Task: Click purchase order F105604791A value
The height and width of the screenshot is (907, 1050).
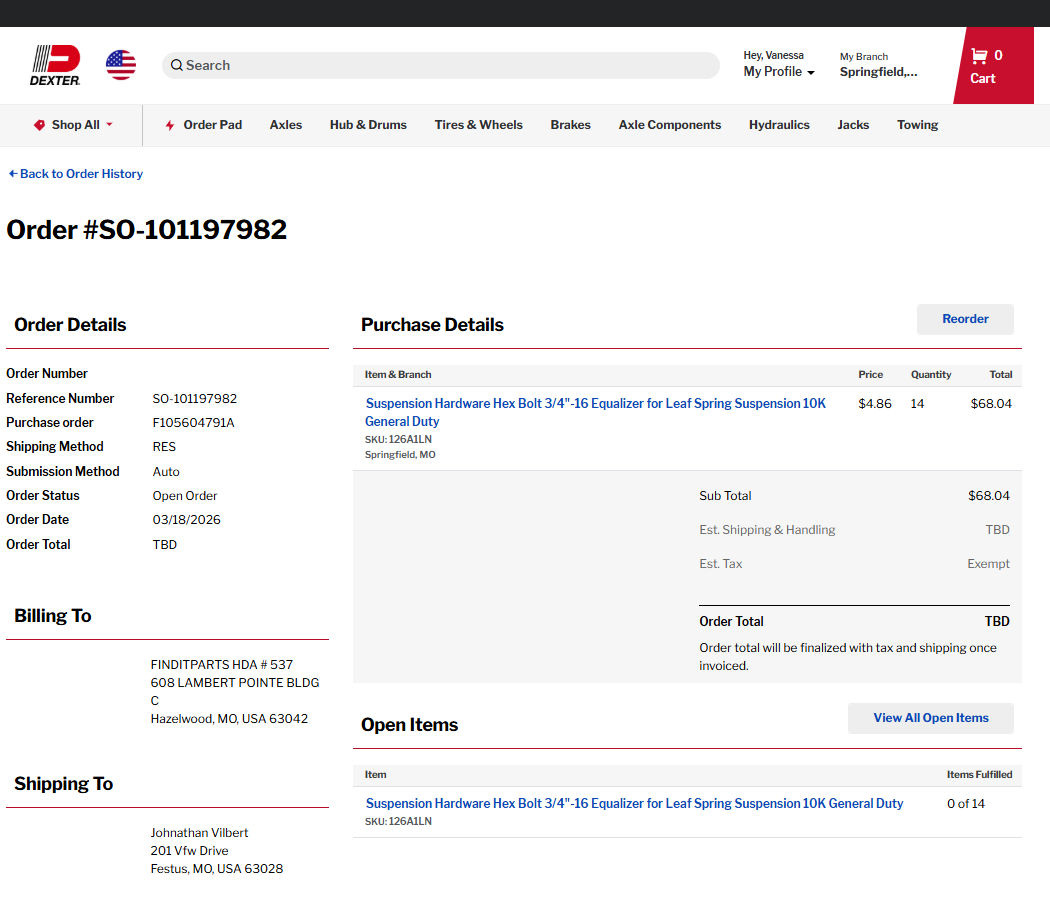Action: click(194, 423)
